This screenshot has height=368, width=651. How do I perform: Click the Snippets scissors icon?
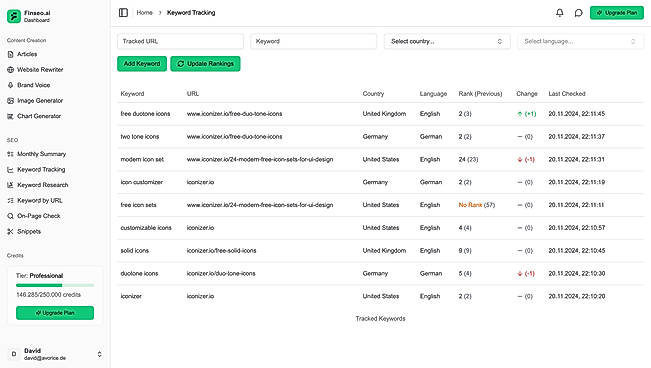pos(10,231)
